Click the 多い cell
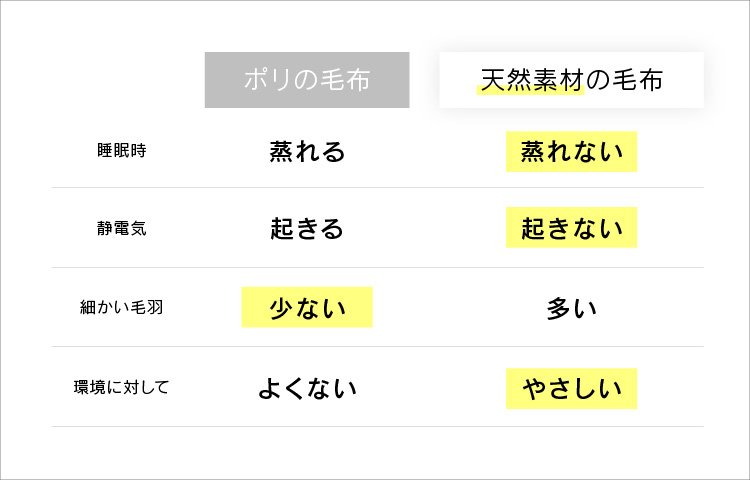750x480 pixels. coord(571,308)
